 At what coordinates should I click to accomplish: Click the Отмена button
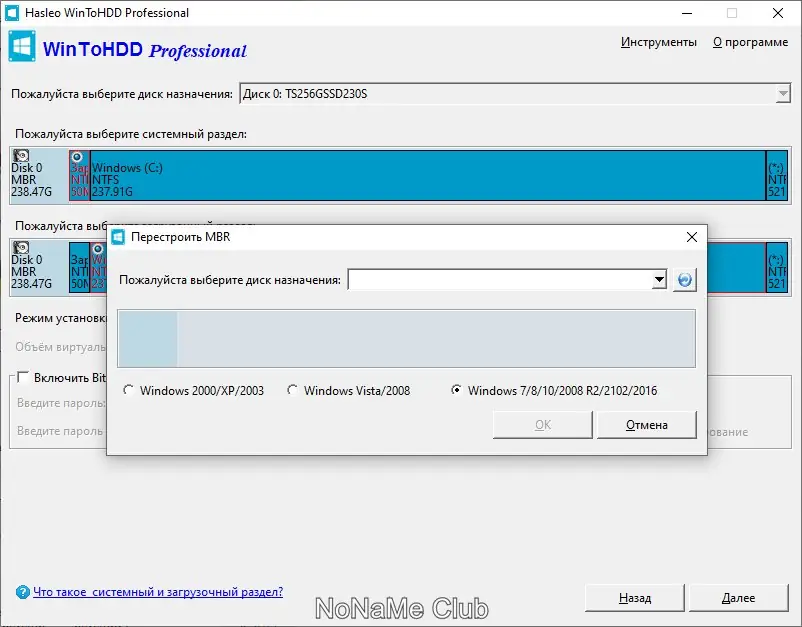pyautogui.click(x=647, y=424)
